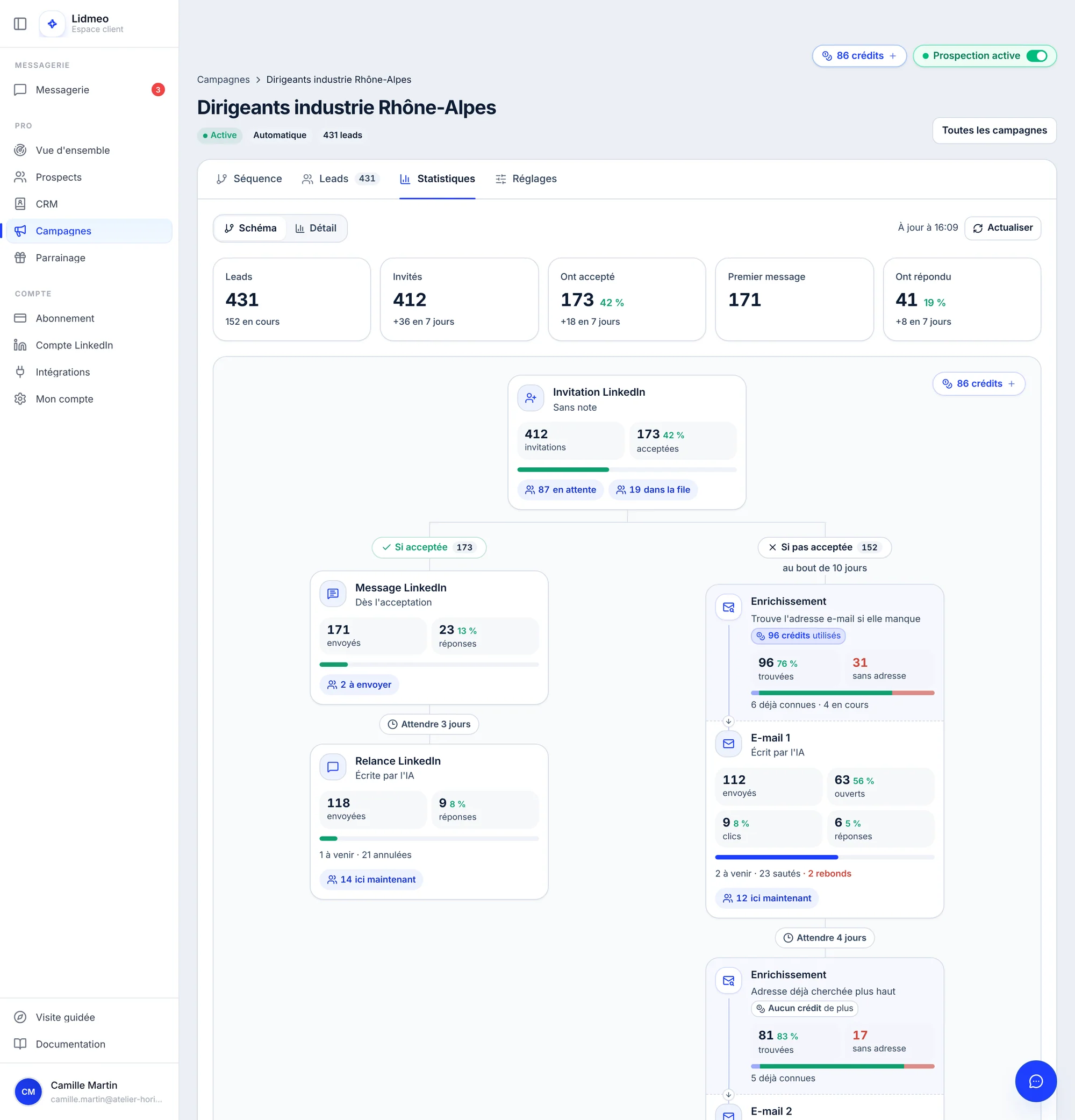Image resolution: width=1075 pixels, height=1120 pixels.
Task: Click the Invitation LinkedIn progress bar
Action: pyautogui.click(x=627, y=470)
